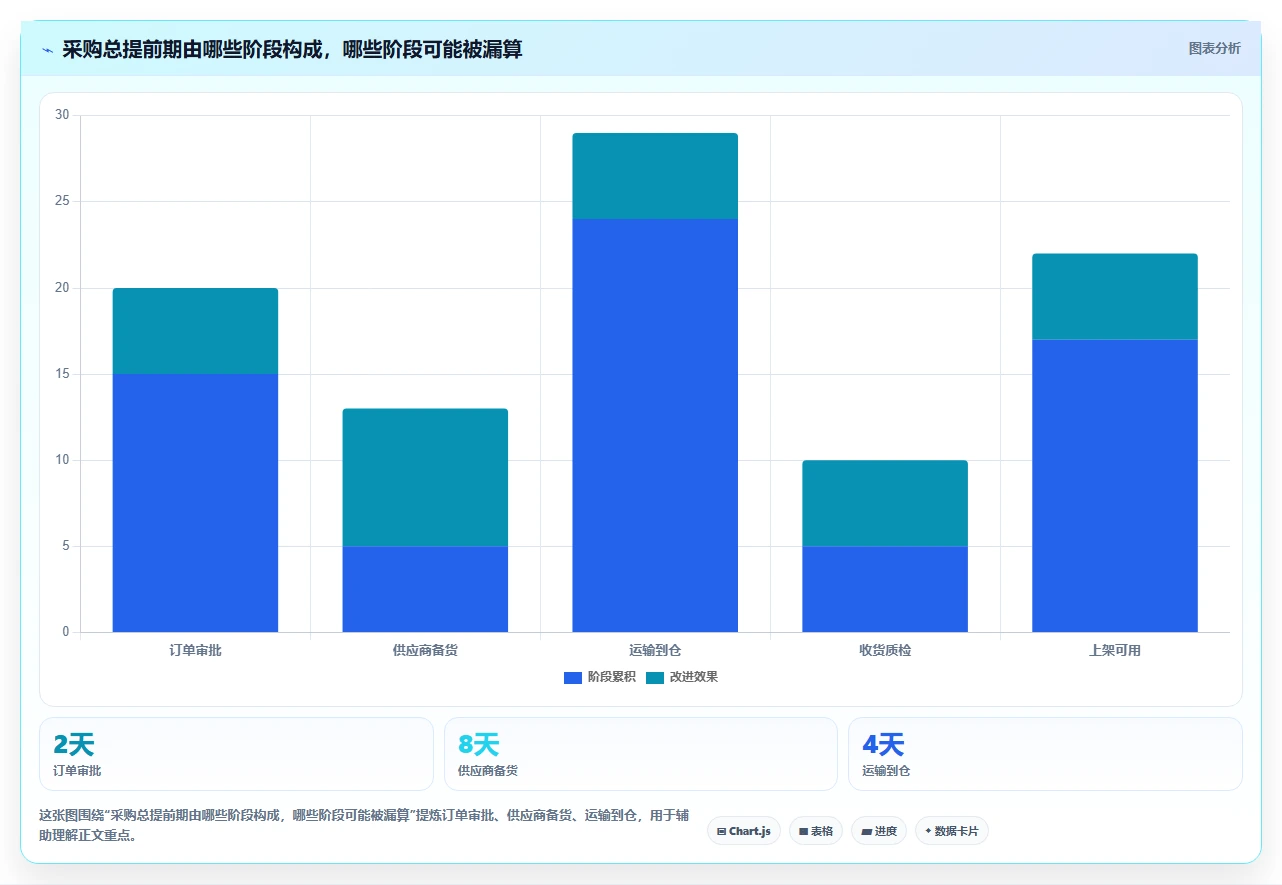Click the 供应商备货 x-axis label under the chart
Viewport: 1282px width, 885px height.
click(425, 650)
